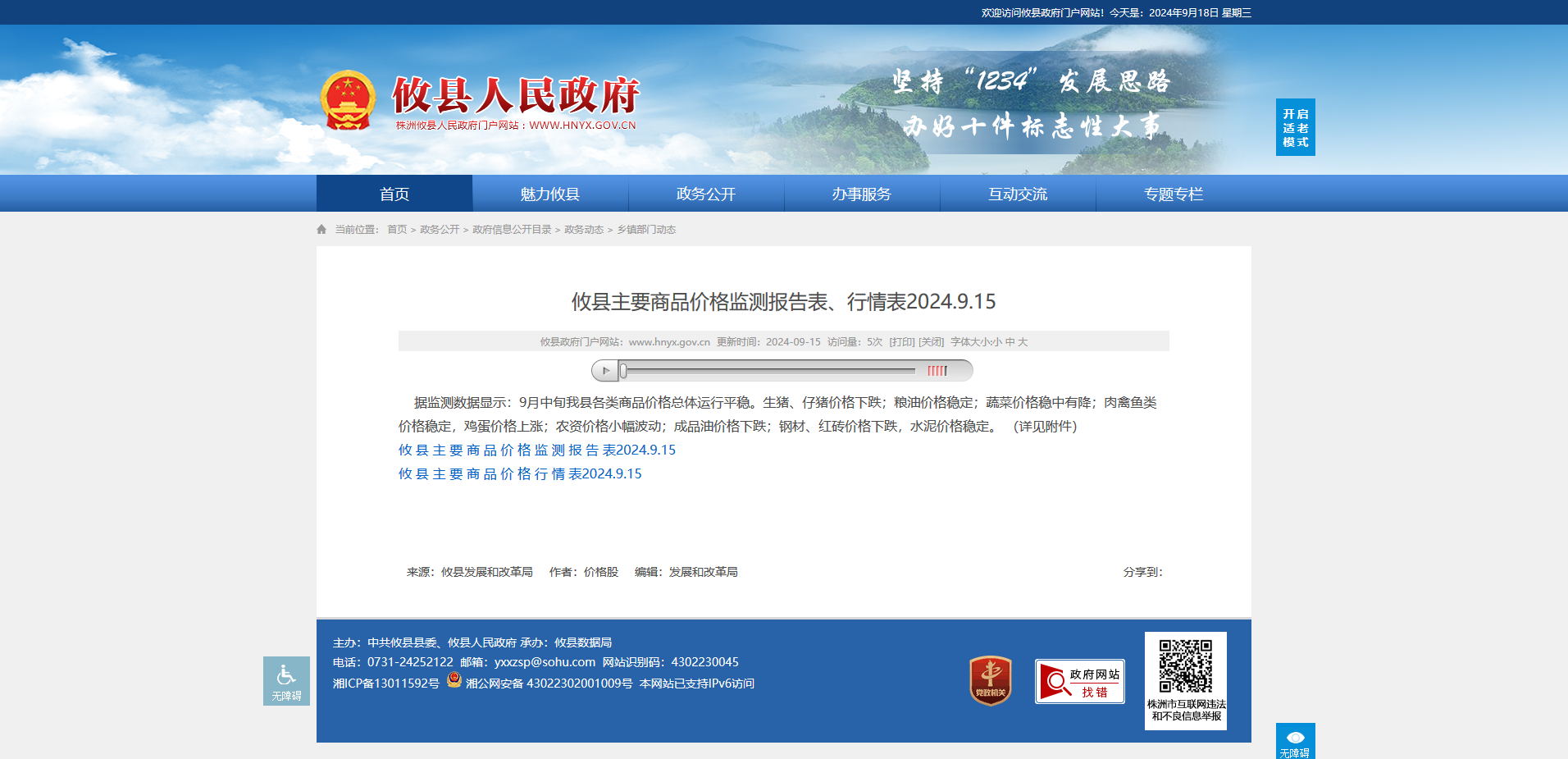Screen dimensions: 1568x759
Task: Go to 魅力攸县 navigation tab
Action: (550, 194)
